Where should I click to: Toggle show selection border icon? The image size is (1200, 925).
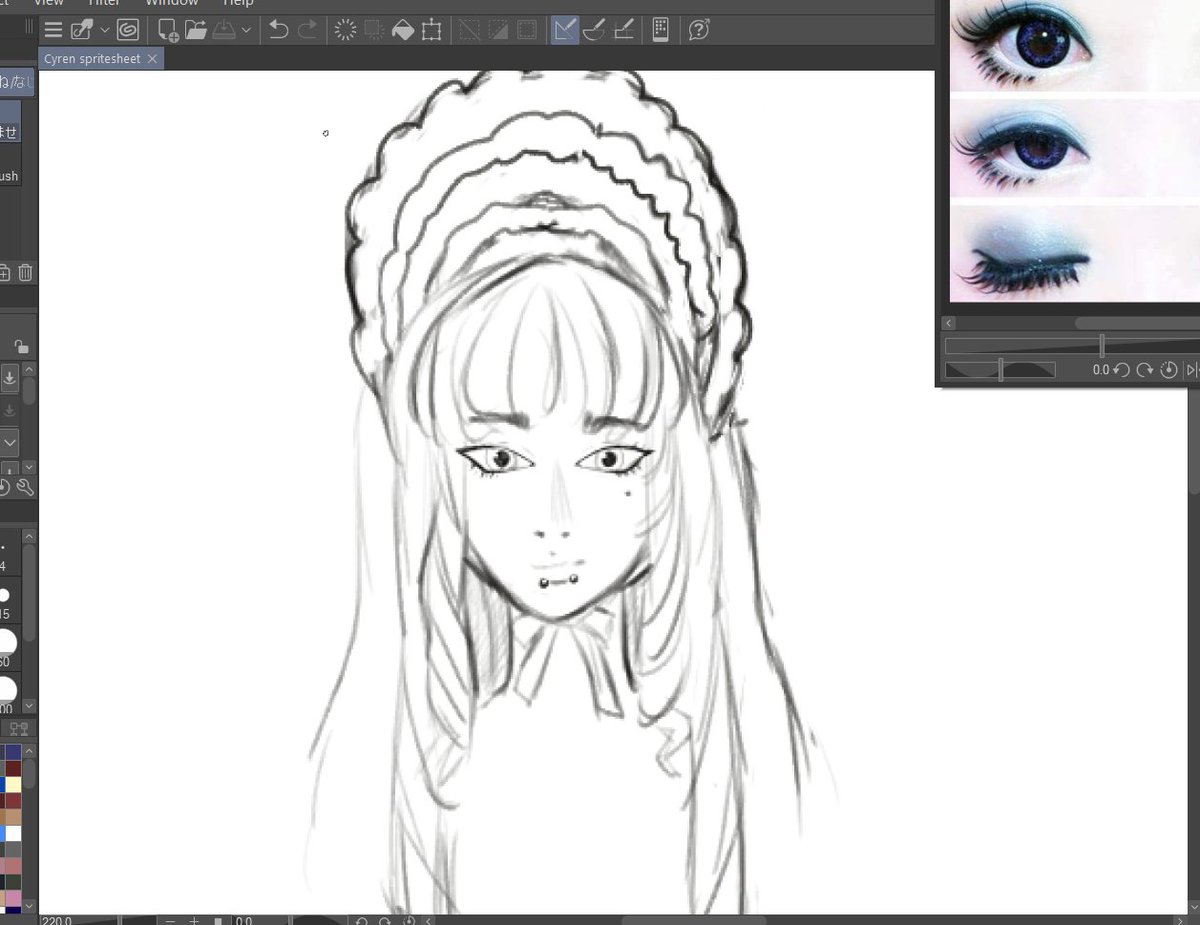click(526, 30)
